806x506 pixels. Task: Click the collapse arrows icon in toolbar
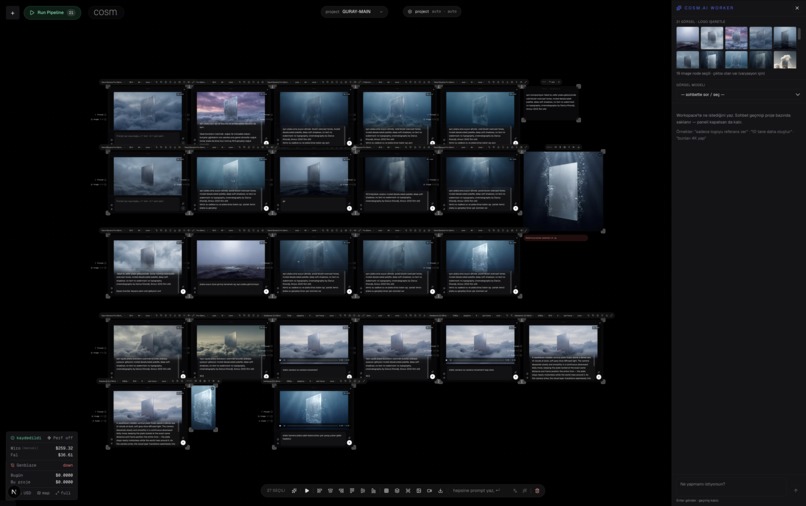408,491
